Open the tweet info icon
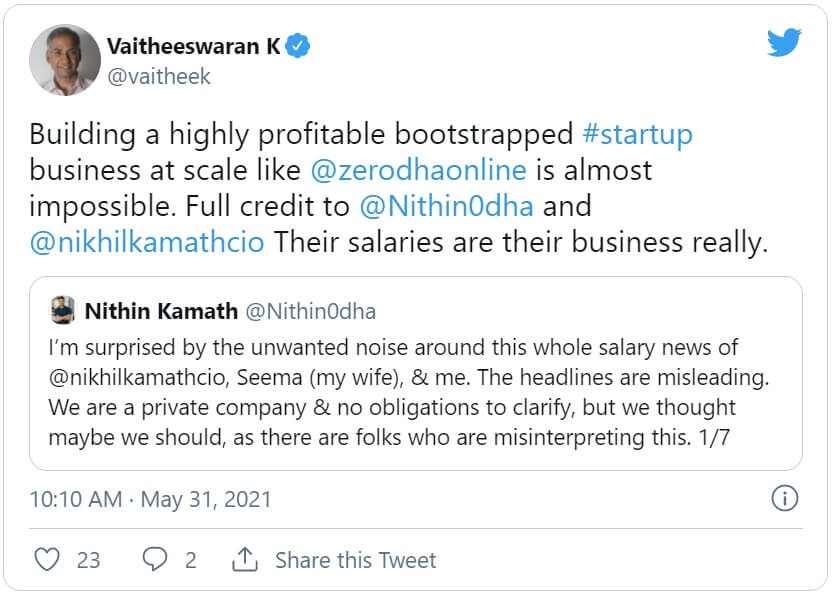 (785, 498)
